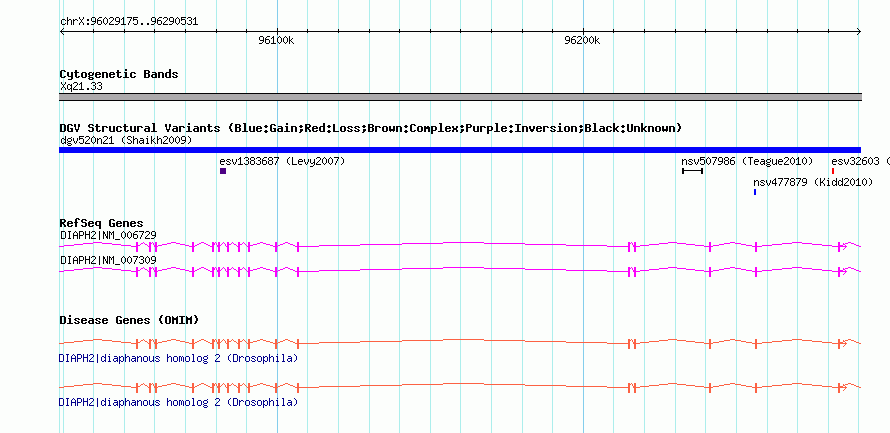Click the long middle intron of NM_006729
890x433 pixels.
pyautogui.click(x=464, y=245)
